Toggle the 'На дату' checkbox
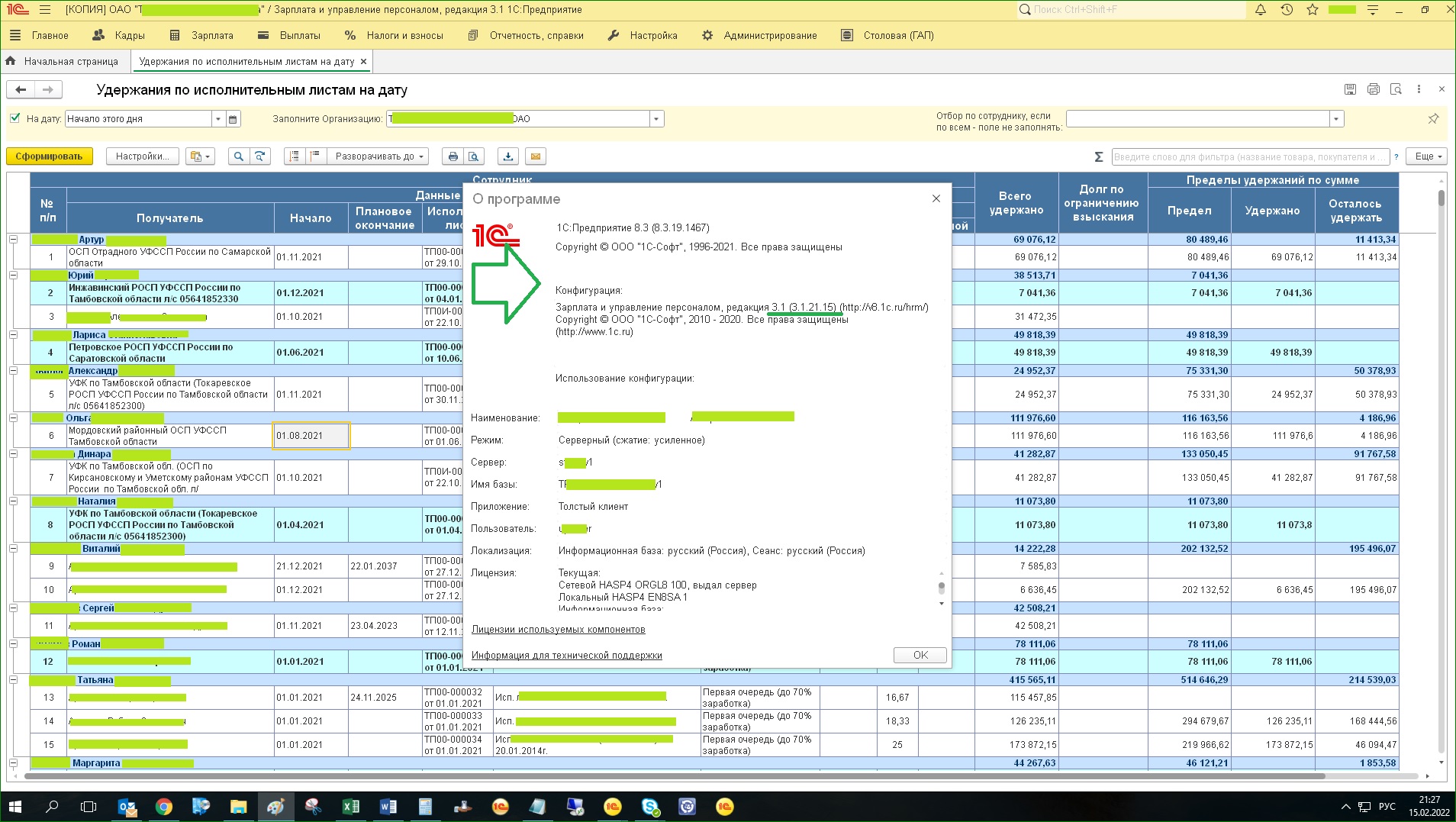1456x822 pixels. 14,118
